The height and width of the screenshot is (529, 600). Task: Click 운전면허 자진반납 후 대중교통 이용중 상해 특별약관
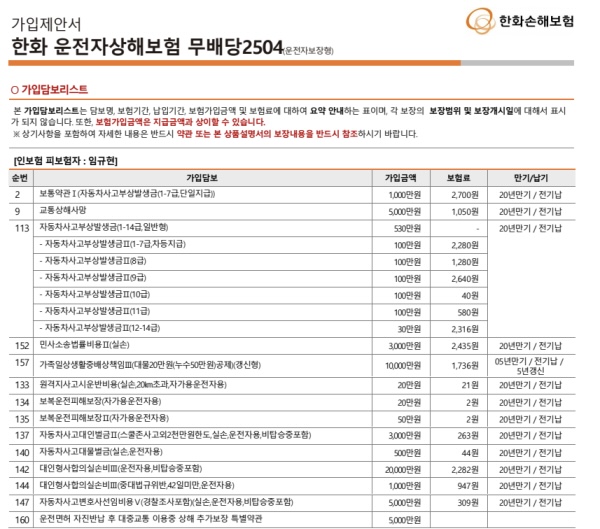(151, 519)
